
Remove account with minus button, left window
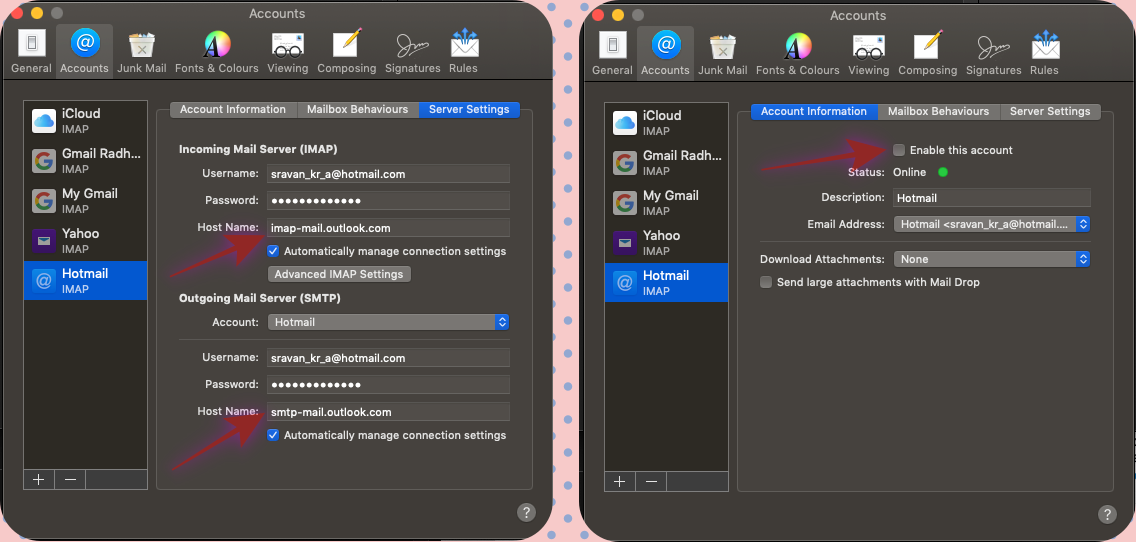click(70, 479)
